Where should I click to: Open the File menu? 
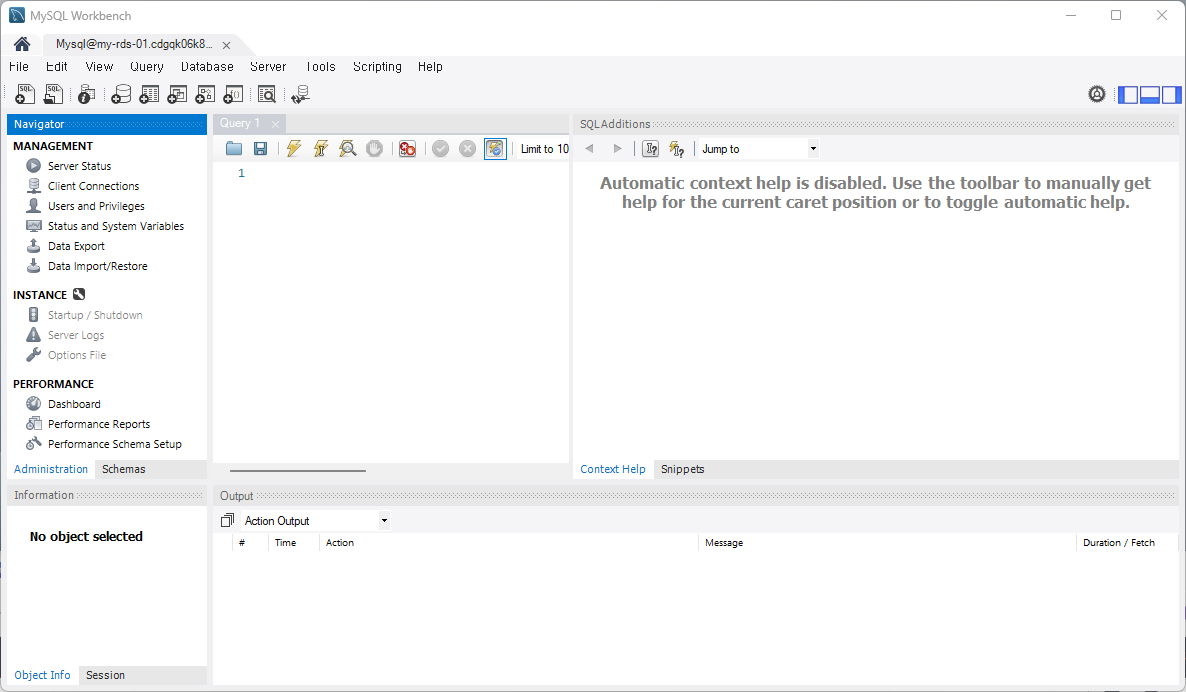coord(19,67)
